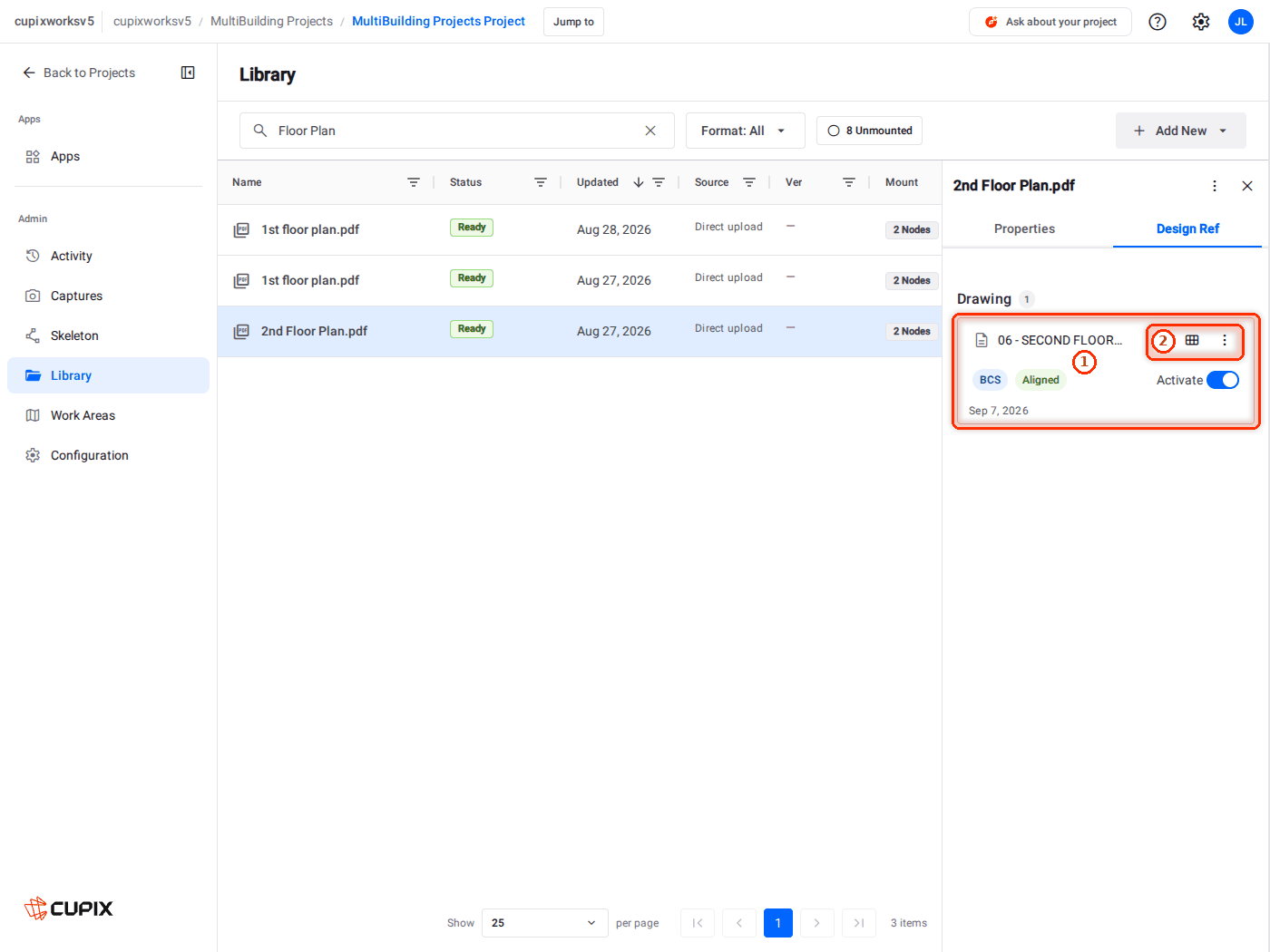Open the JL user avatar menu
The width and height of the screenshot is (1270, 952).
pyautogui.click(x=1241, y=22)
